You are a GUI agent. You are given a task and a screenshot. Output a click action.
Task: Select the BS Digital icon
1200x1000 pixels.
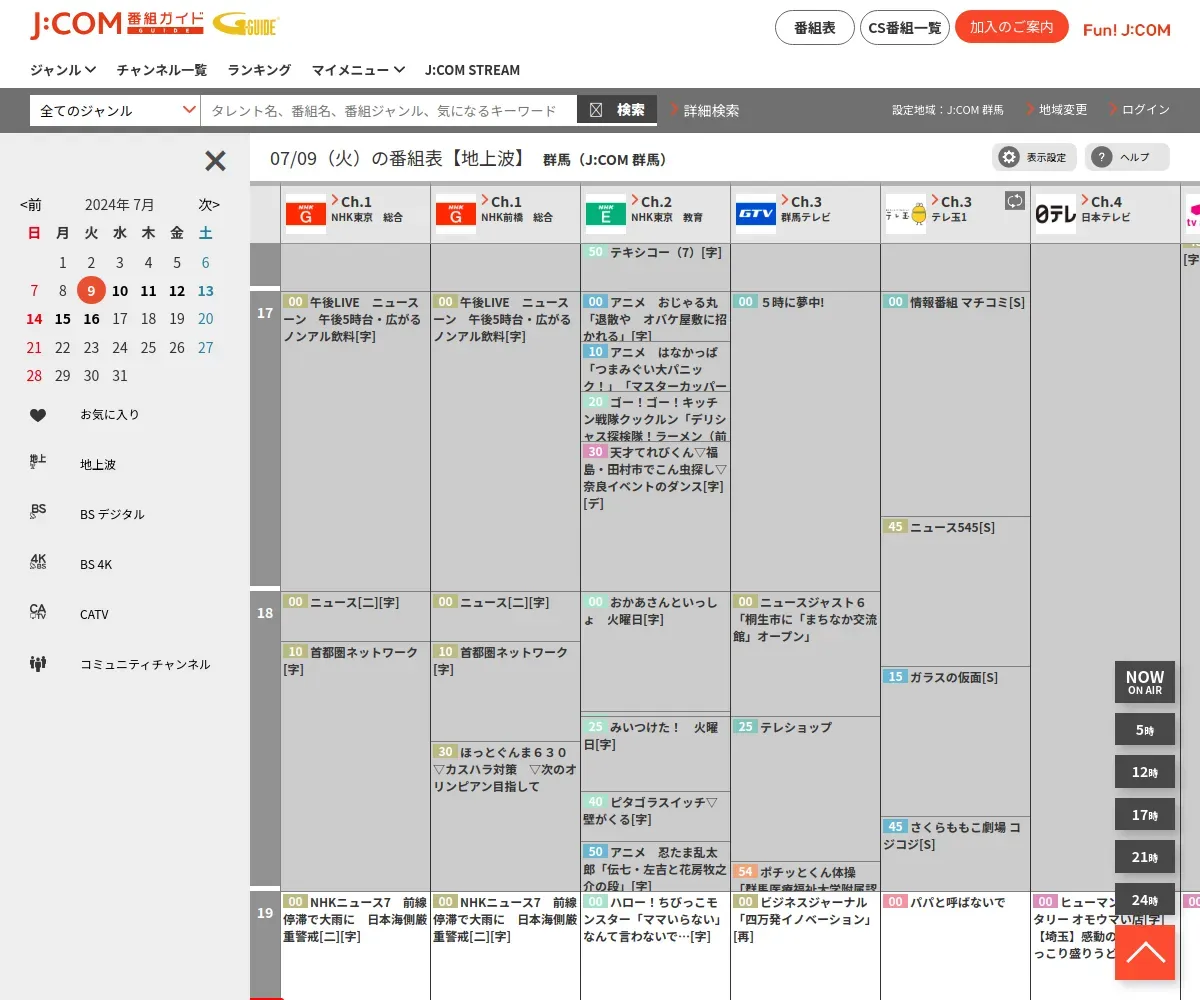(38, 511)
